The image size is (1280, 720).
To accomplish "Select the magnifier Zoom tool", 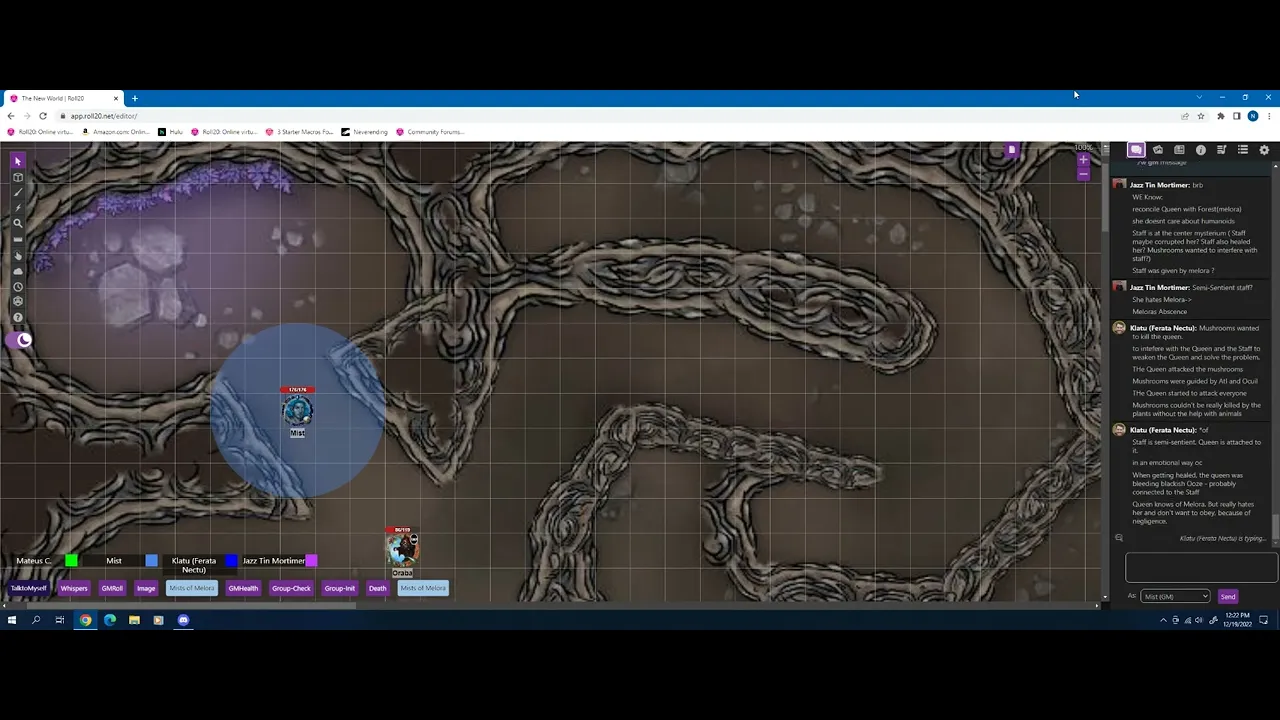I will click(18, 224).
